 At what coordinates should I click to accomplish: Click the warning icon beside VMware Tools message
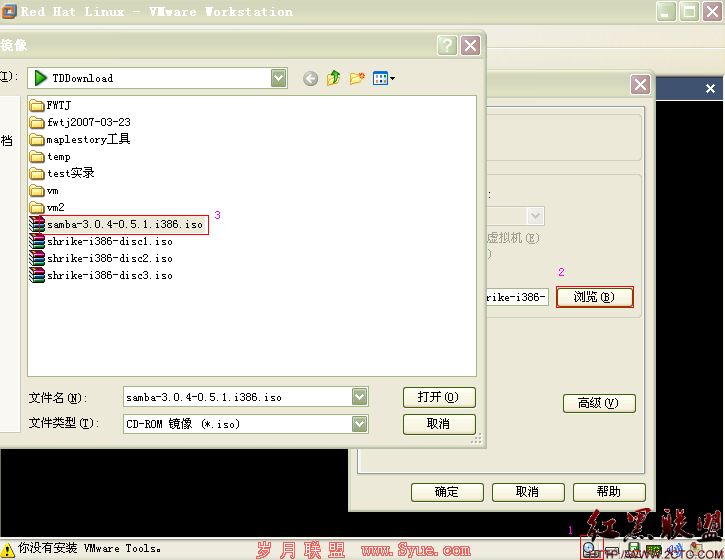pos(7,550)
